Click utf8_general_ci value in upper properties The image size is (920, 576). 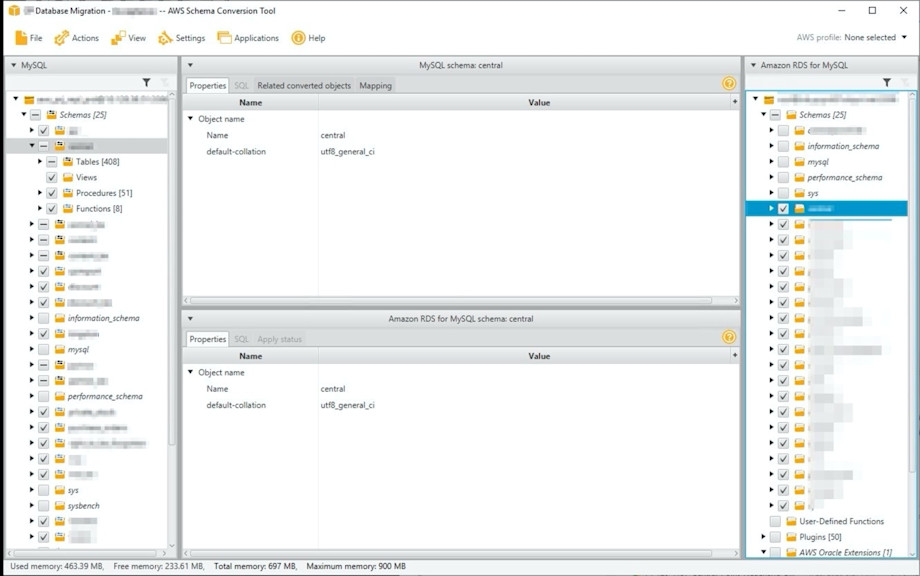[347, 151]
